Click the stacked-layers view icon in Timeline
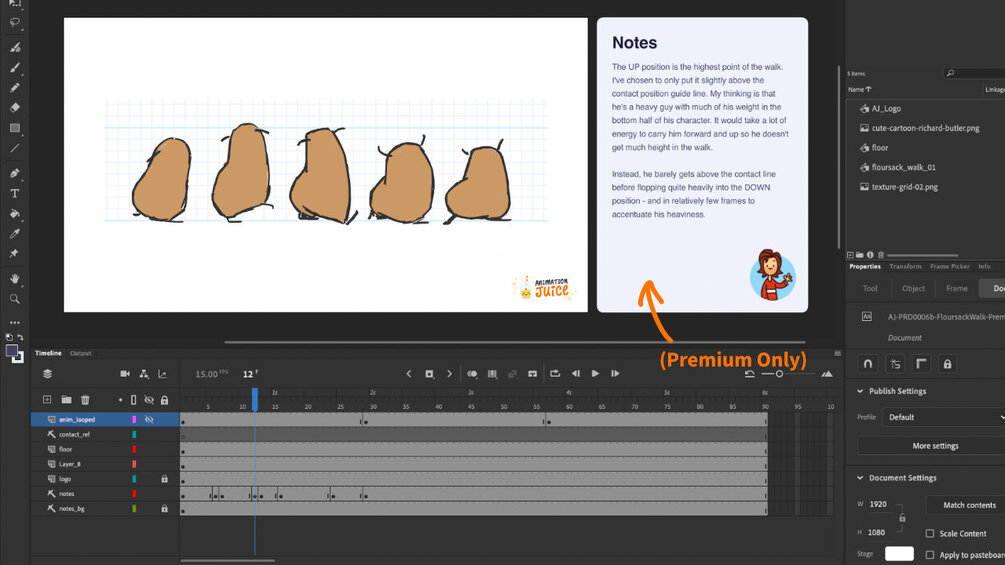This screenshot has height=565, width=1005. [47, 373]
